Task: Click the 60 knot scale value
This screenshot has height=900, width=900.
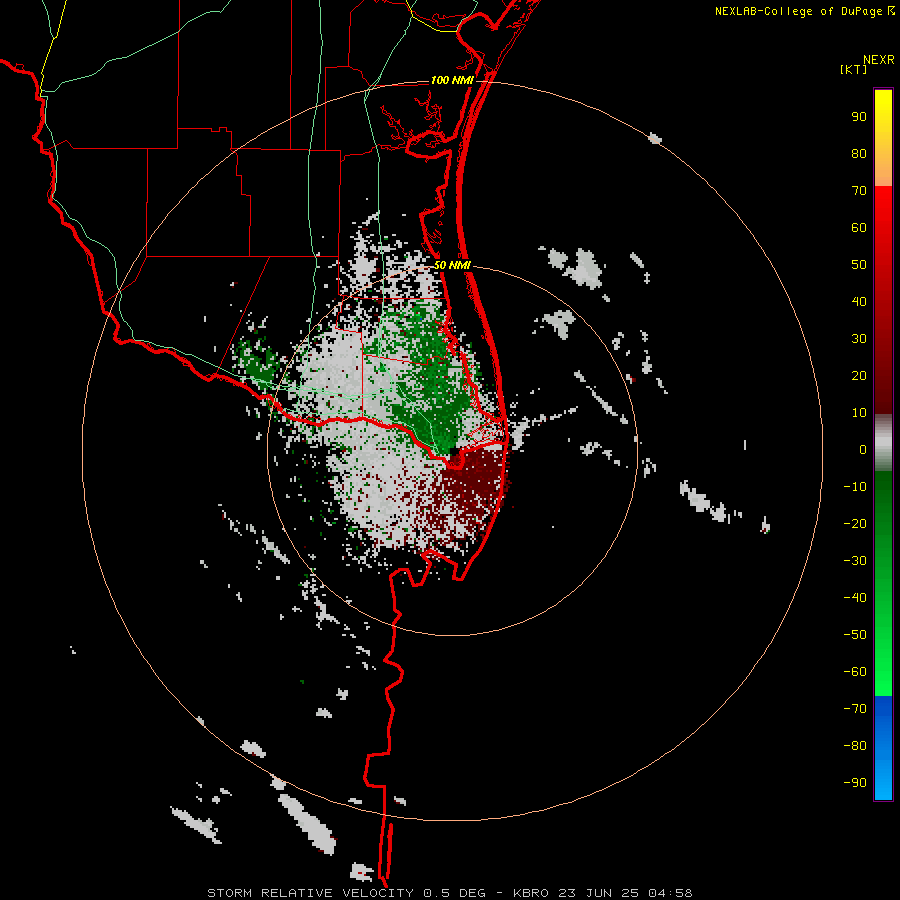Action: [x=859, y=228]
